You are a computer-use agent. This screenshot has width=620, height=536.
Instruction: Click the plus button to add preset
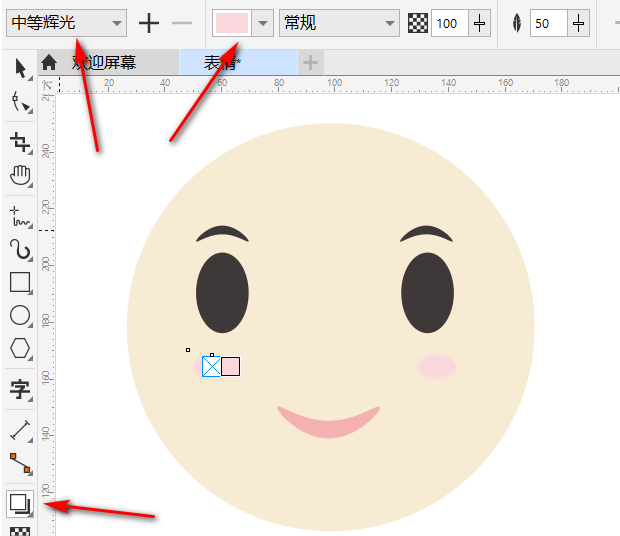[149, 23]
